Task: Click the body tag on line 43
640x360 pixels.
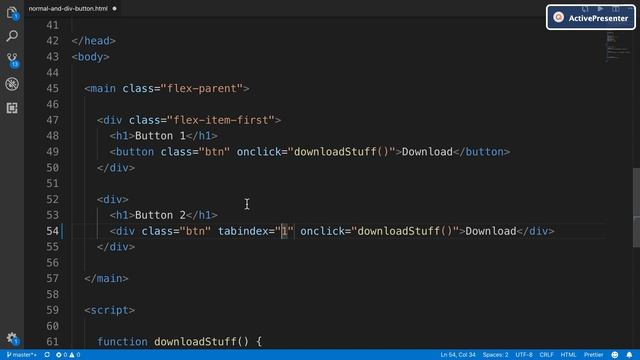Action: pos(91,57)
